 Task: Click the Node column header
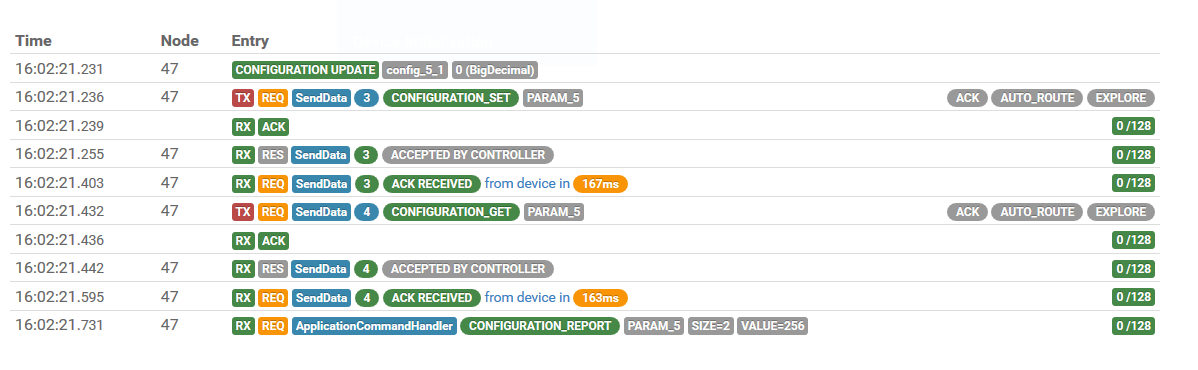[180, 41]
